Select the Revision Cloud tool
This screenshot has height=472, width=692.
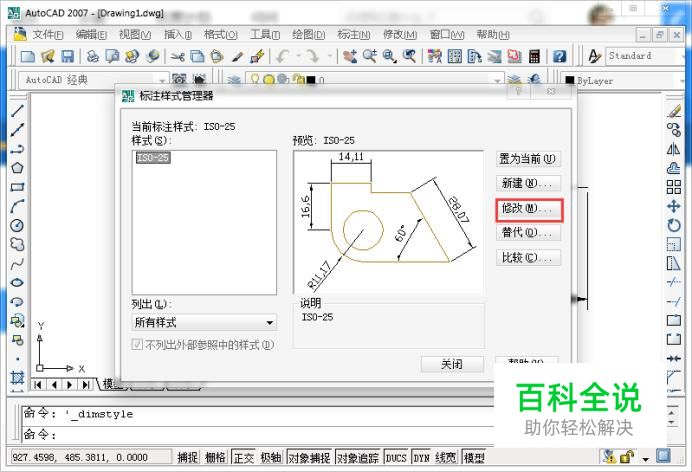(17, 244)
